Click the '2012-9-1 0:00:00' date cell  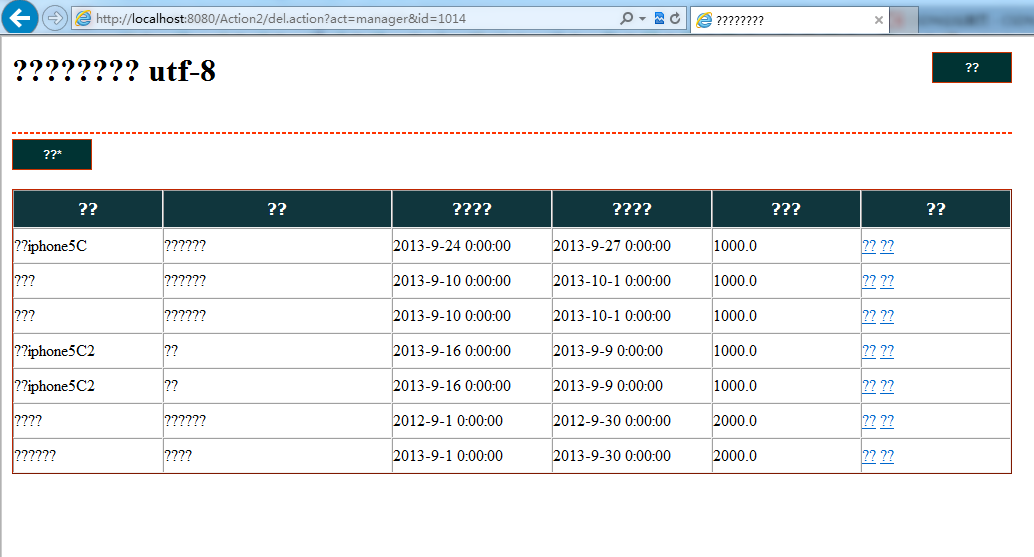[471, 421]
